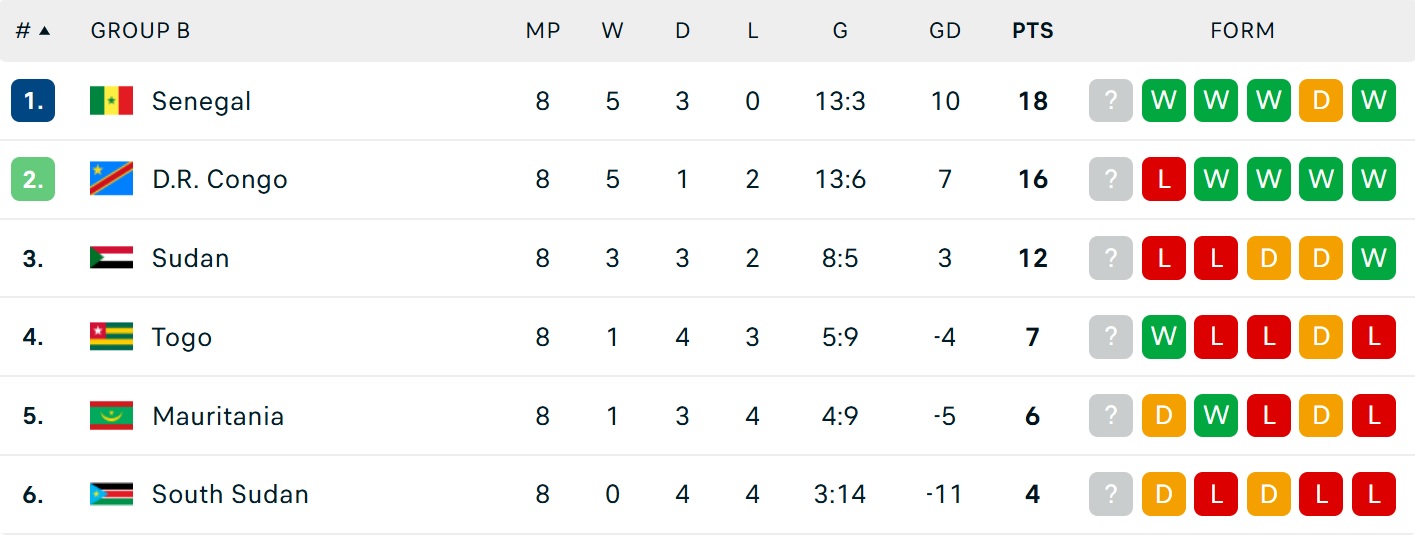Click the Mauritania flag icon
This screenshot has width=1415, height=535.
111,416
